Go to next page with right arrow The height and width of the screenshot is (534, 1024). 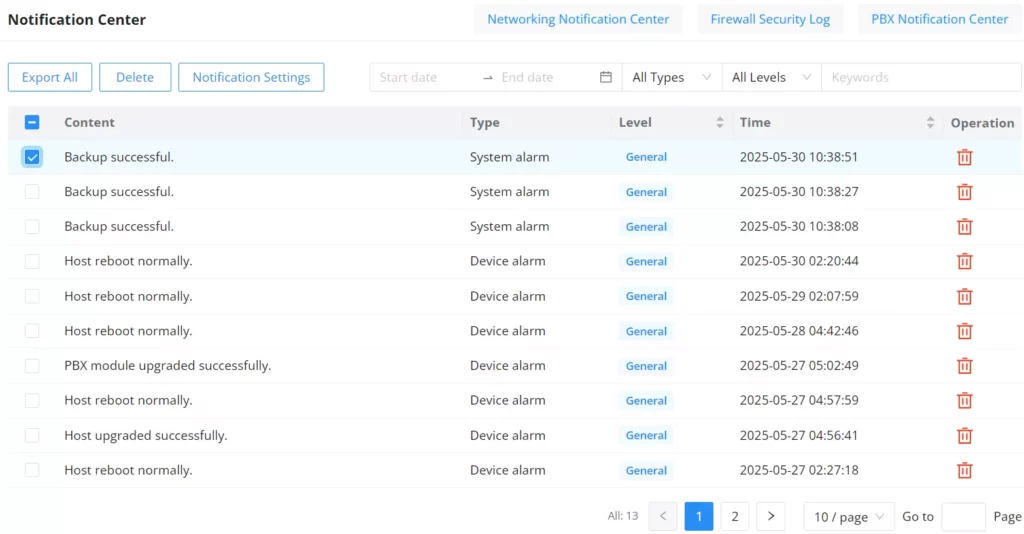point(771,516)
